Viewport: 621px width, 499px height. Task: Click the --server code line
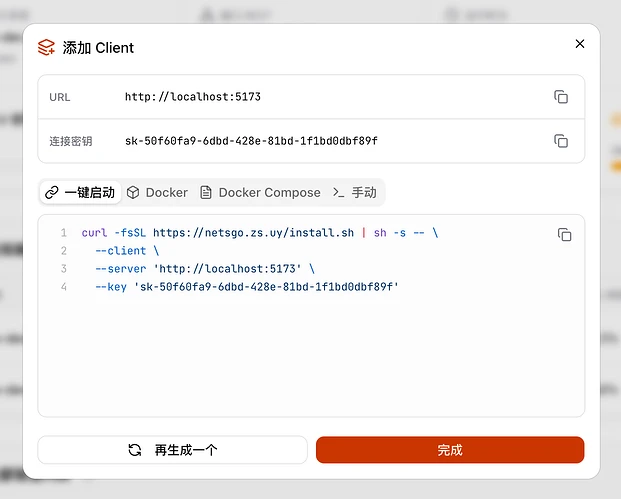(205, 269)
